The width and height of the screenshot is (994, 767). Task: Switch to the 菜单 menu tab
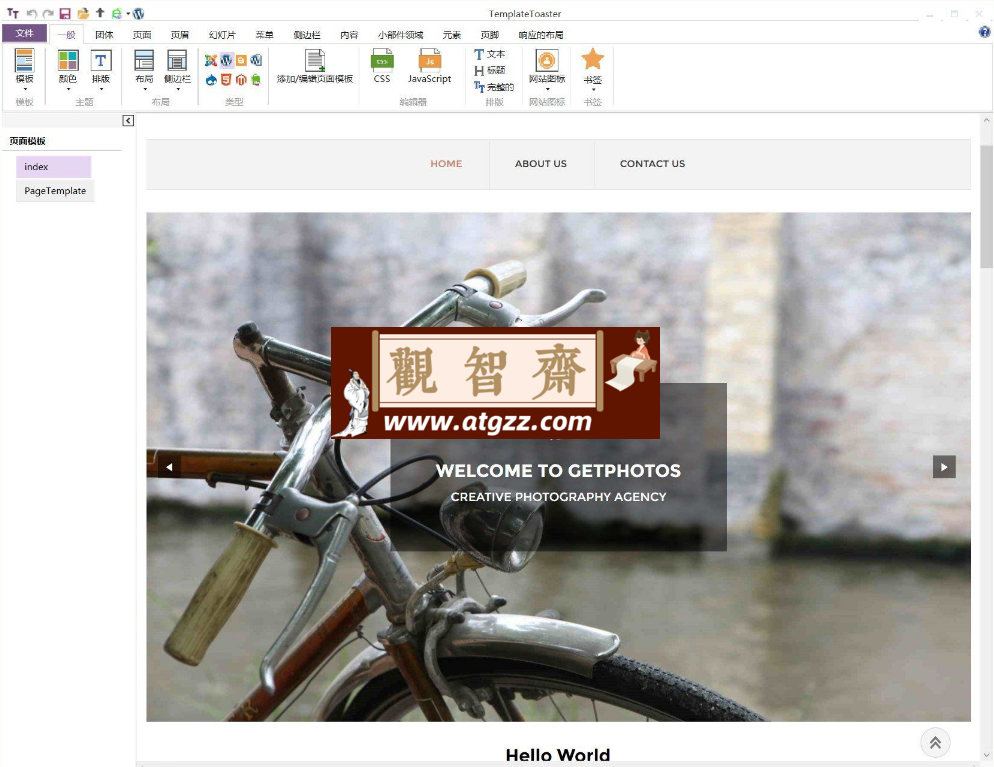tap(264, 35)
